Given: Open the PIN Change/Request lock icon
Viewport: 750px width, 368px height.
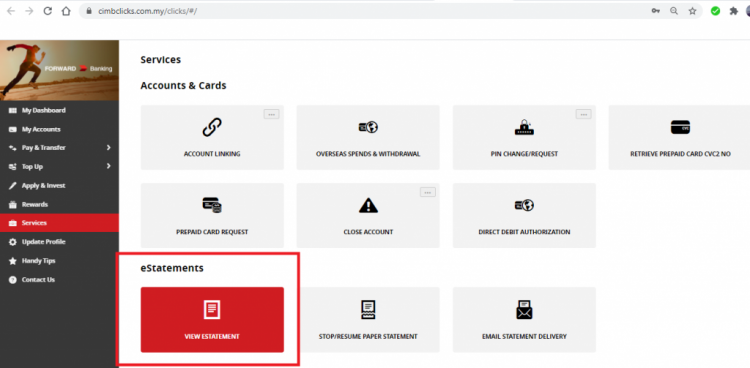Looking at the screenshot, I should (524, 127).
